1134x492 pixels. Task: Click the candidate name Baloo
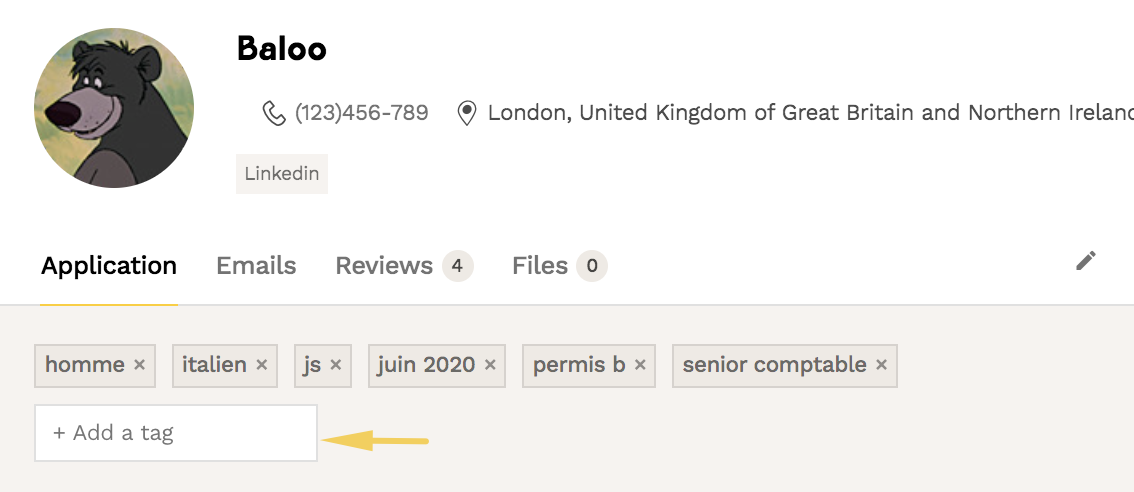(x=282, y=48)
